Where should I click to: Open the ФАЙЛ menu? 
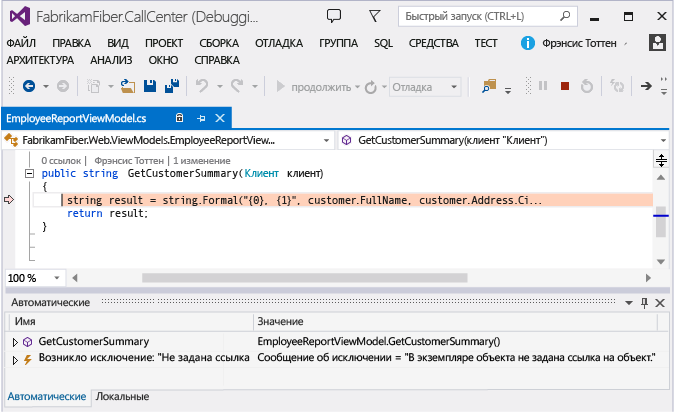click(x=21, y=43)
